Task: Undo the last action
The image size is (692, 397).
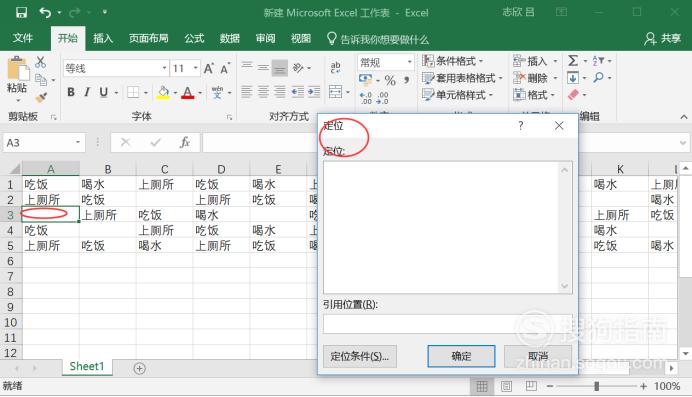Action: click(45, 12)
